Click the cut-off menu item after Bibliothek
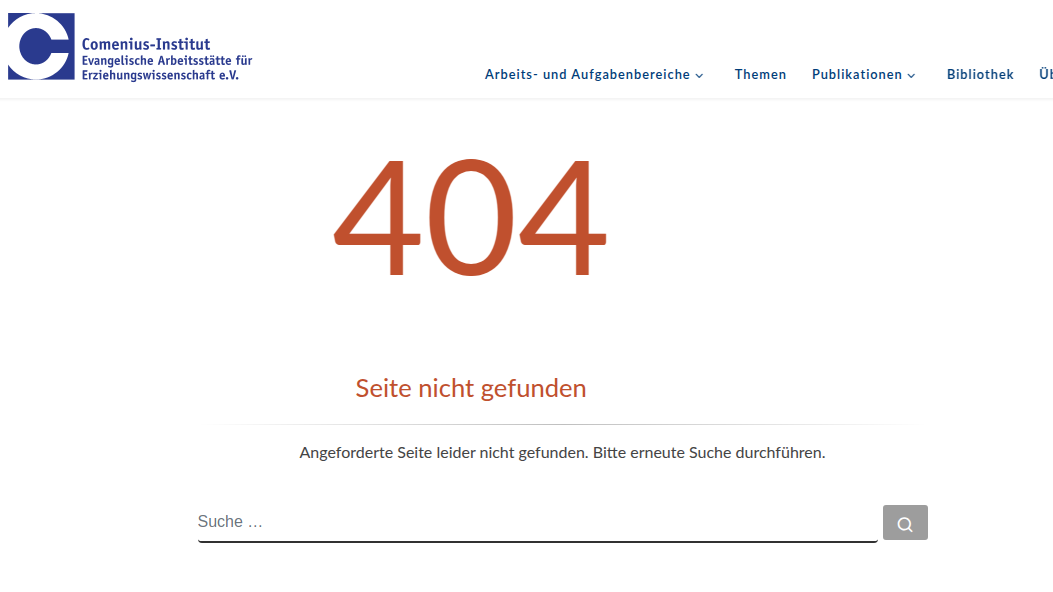 [x=1045, y=74]
